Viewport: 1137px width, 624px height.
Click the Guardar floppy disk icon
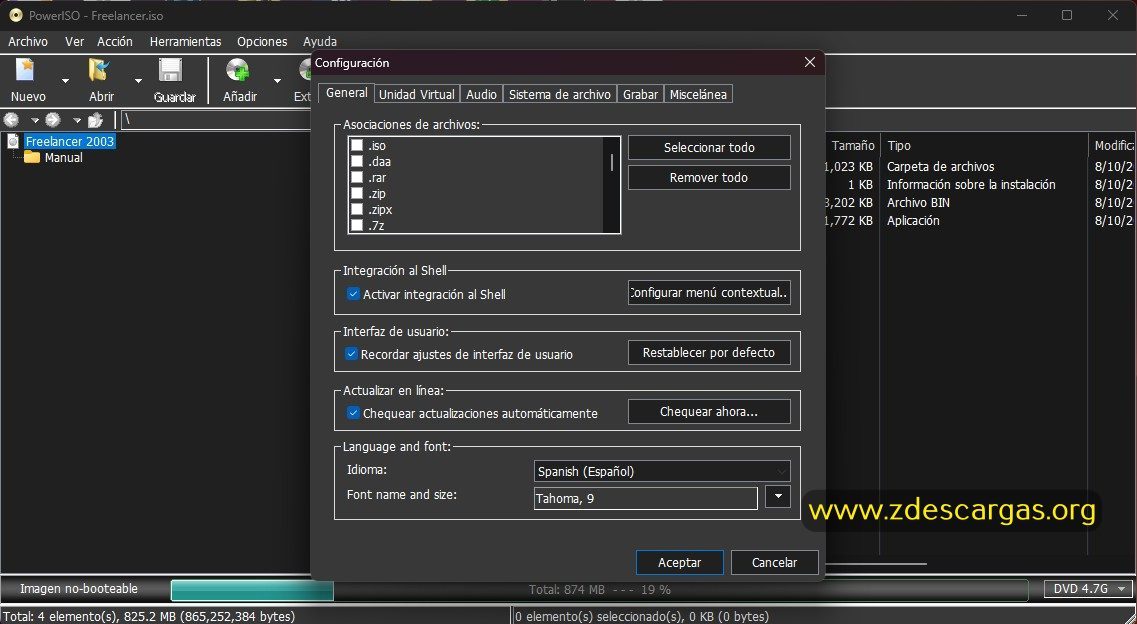171,70
